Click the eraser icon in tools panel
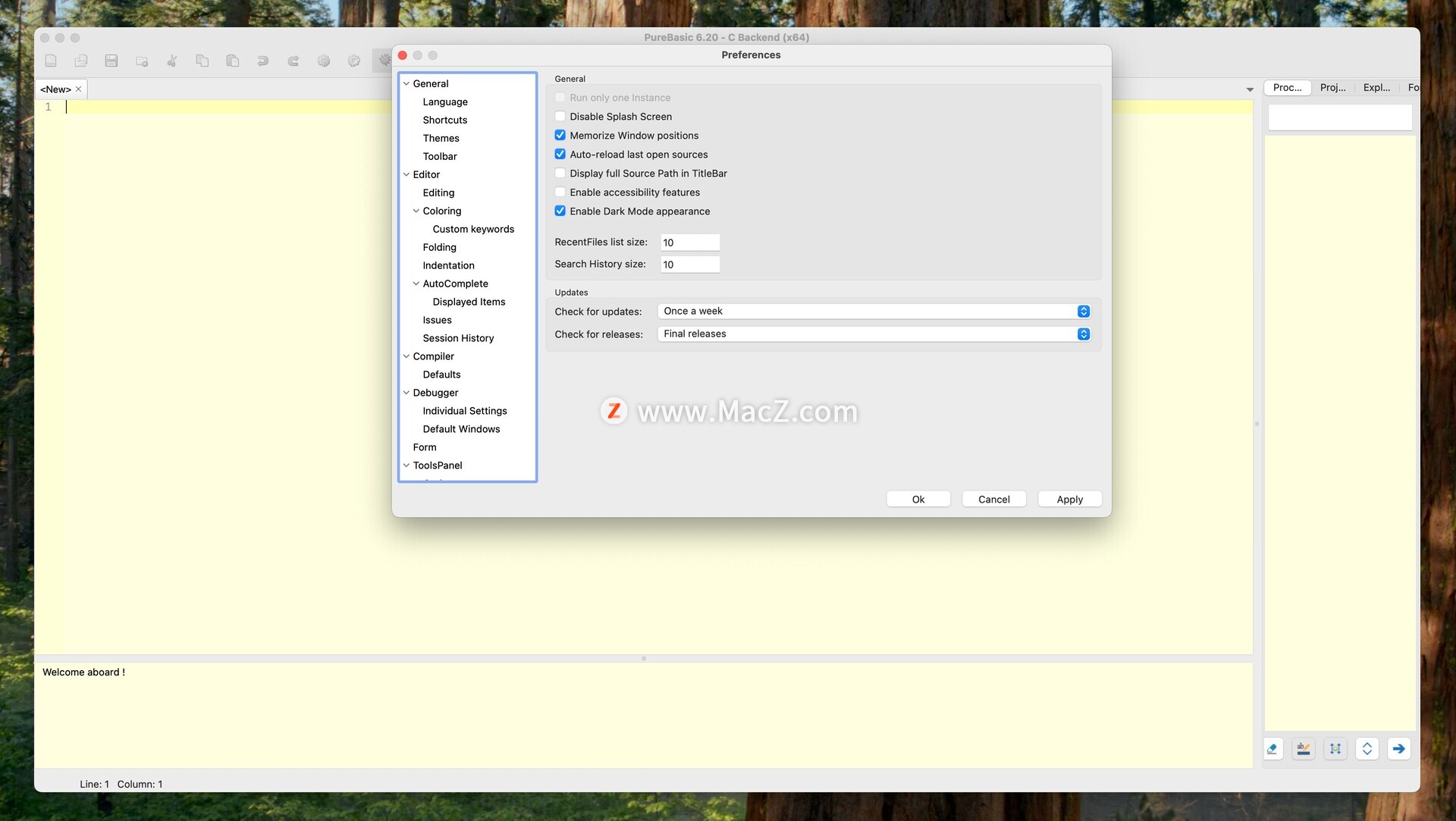This screenshot has height=821, width=1456. coord(1272,749)
